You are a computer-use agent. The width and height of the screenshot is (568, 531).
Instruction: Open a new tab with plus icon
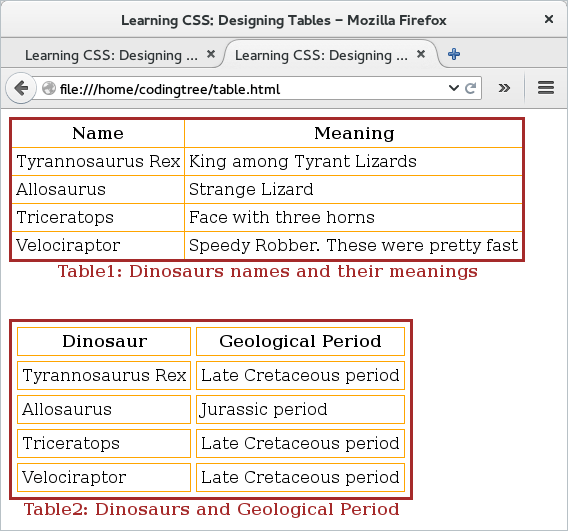point(454,54)
